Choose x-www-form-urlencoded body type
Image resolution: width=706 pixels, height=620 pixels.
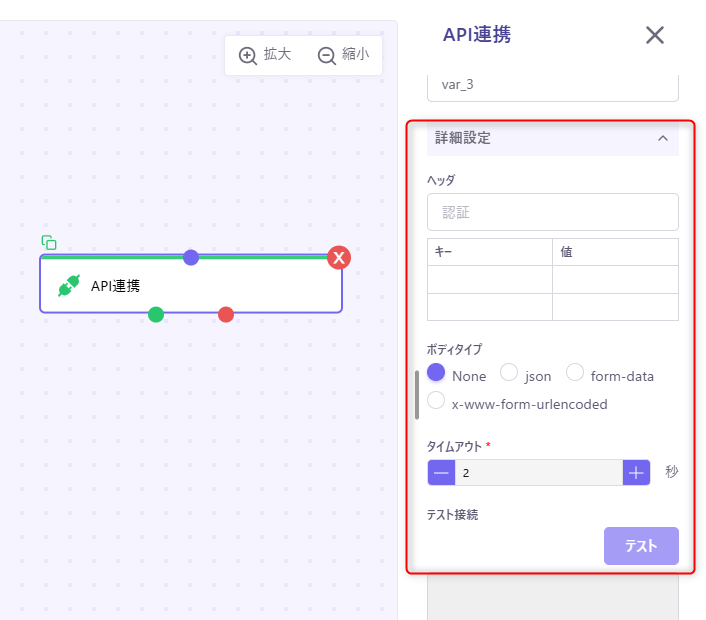pos(436,401)
